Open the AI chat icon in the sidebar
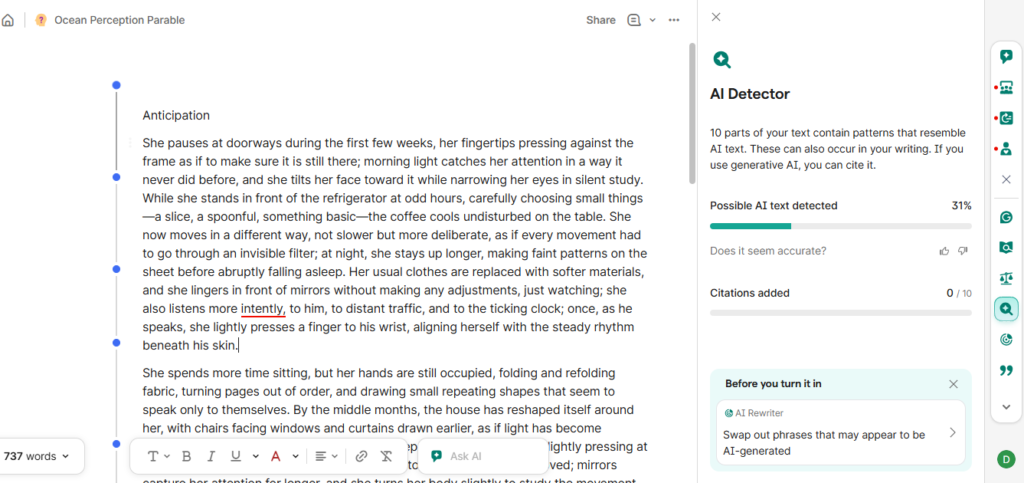This screenshot has width=1024, height=483. (x=1006, y=57)
